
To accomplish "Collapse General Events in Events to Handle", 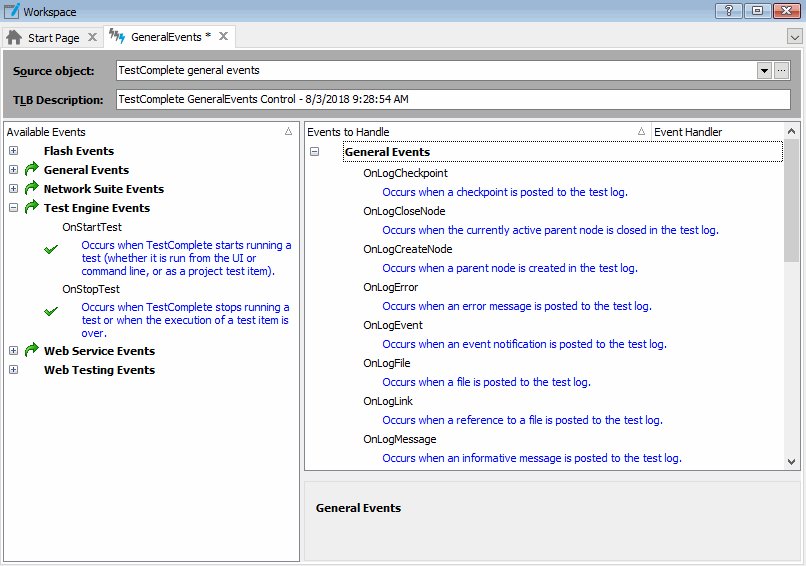I will click(x=314, y=152).
